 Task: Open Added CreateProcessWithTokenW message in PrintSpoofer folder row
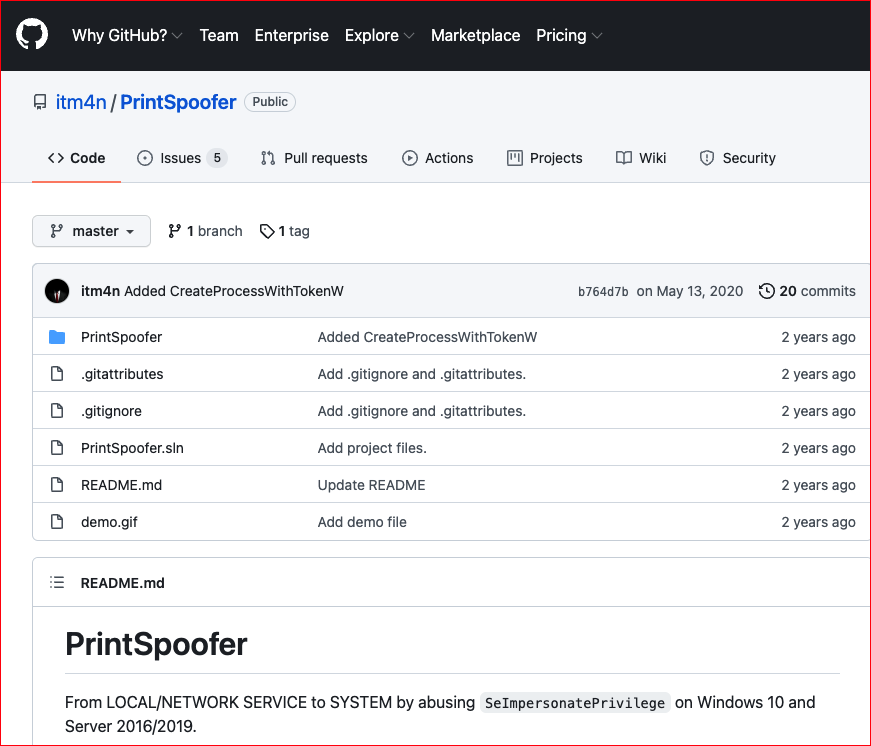point(427,337)
